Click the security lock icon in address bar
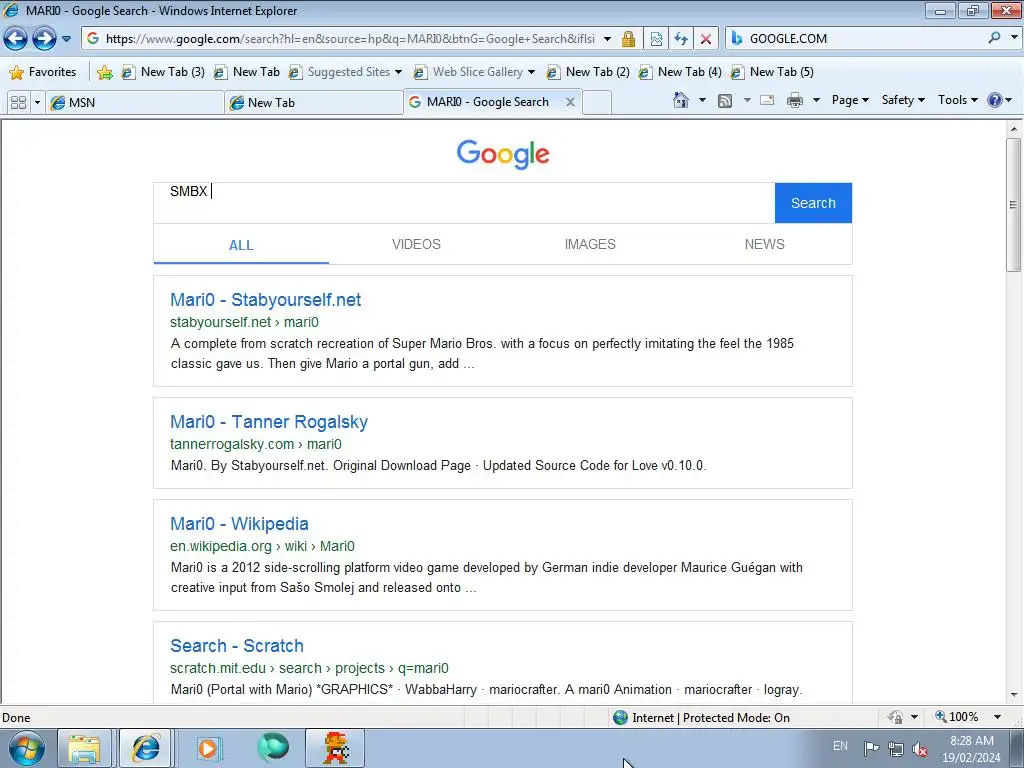Viewport: 1024px width, 768px height. tap(628, 39)
